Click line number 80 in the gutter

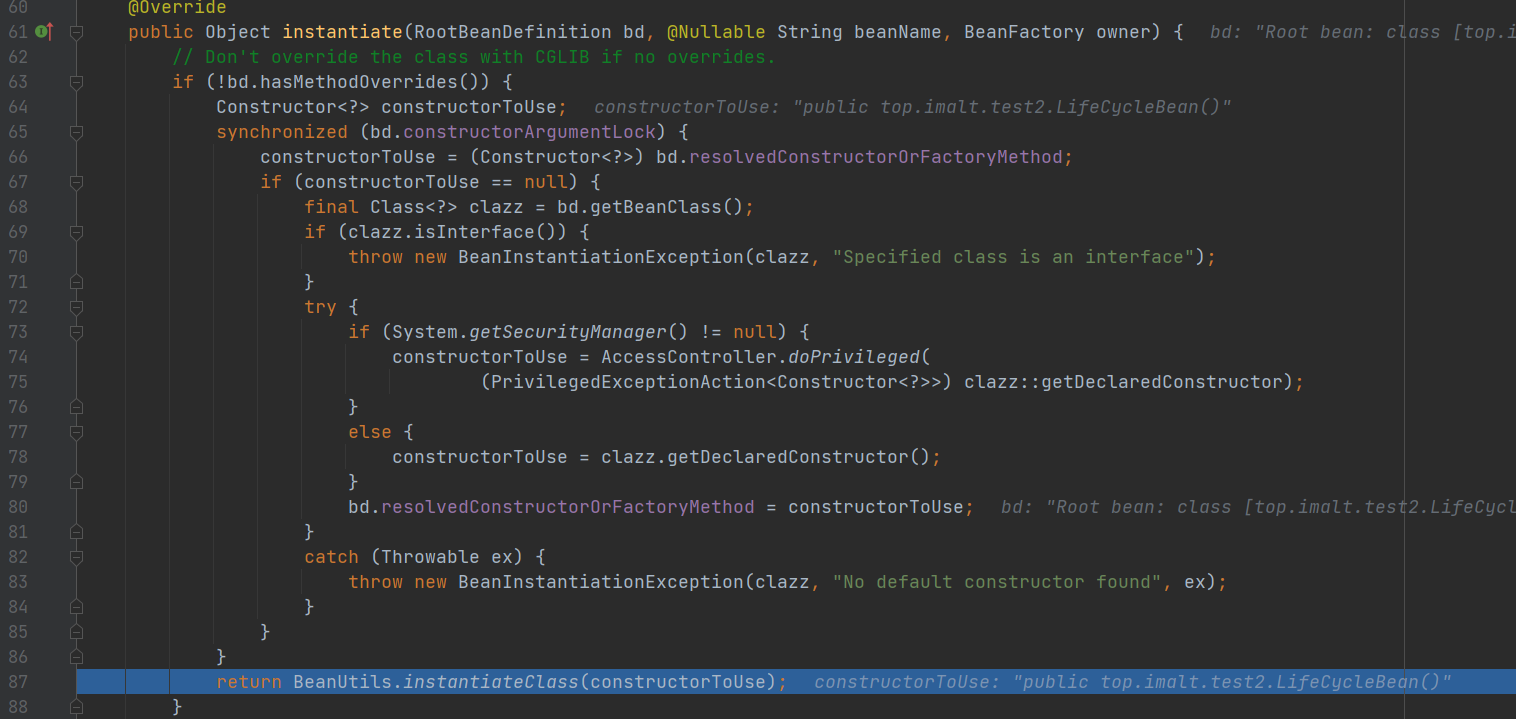pos(18,507)
